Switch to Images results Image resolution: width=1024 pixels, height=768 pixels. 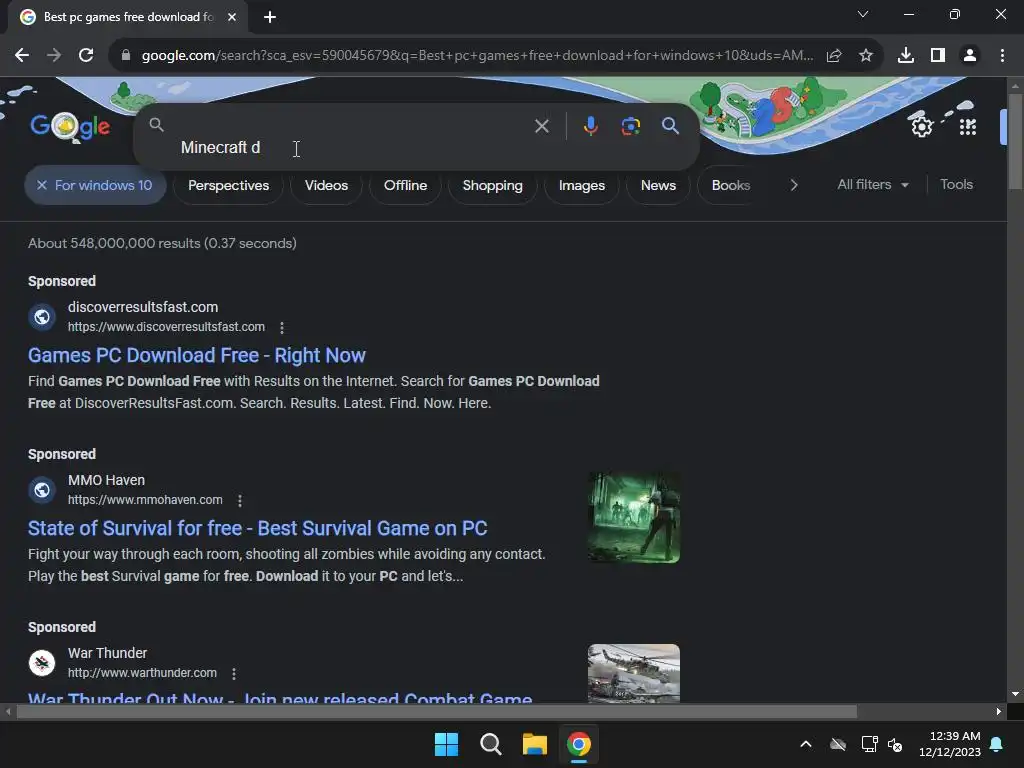click(582, 185)
